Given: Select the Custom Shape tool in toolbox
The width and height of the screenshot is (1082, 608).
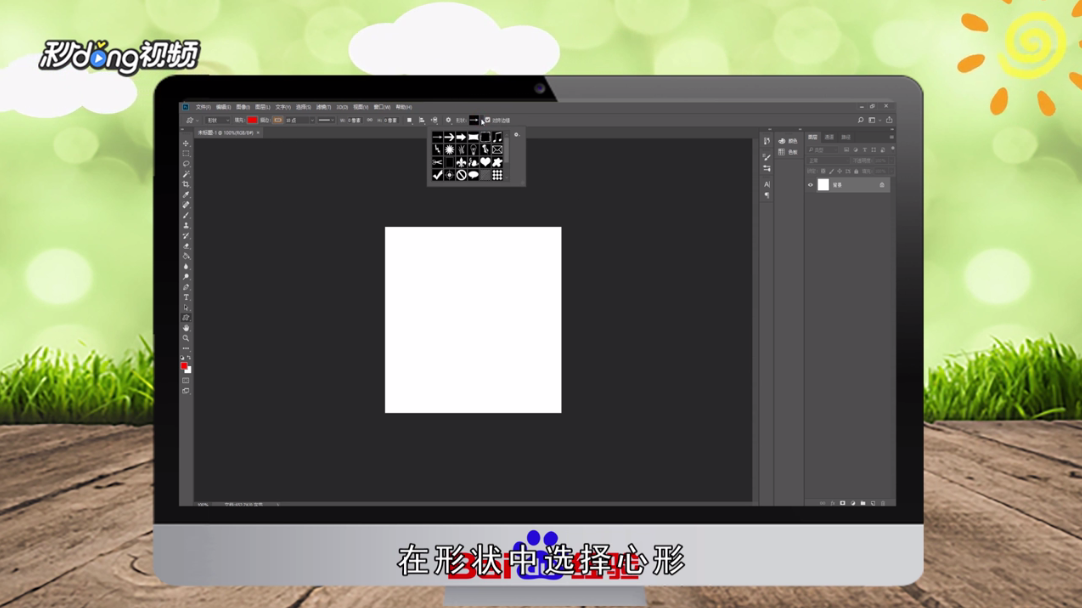Looking at the screenshot, I should pyautogui.click(x=186, y=318).
